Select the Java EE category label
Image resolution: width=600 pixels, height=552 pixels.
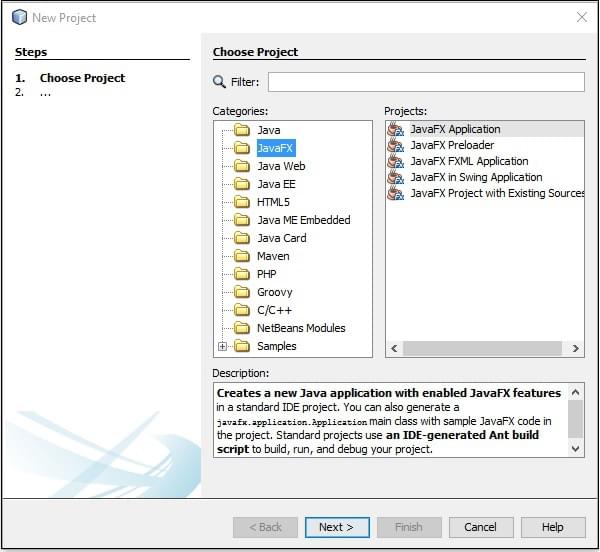(276, 184)
